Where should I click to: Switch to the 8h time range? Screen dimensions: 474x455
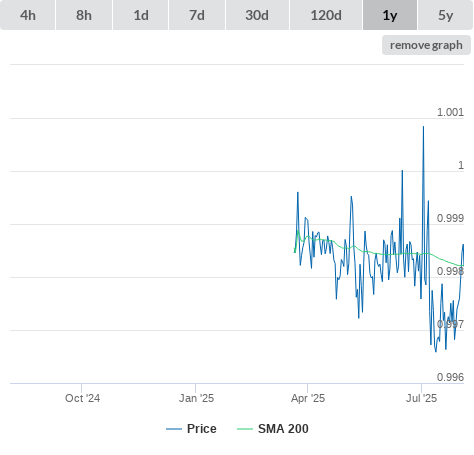84,15
